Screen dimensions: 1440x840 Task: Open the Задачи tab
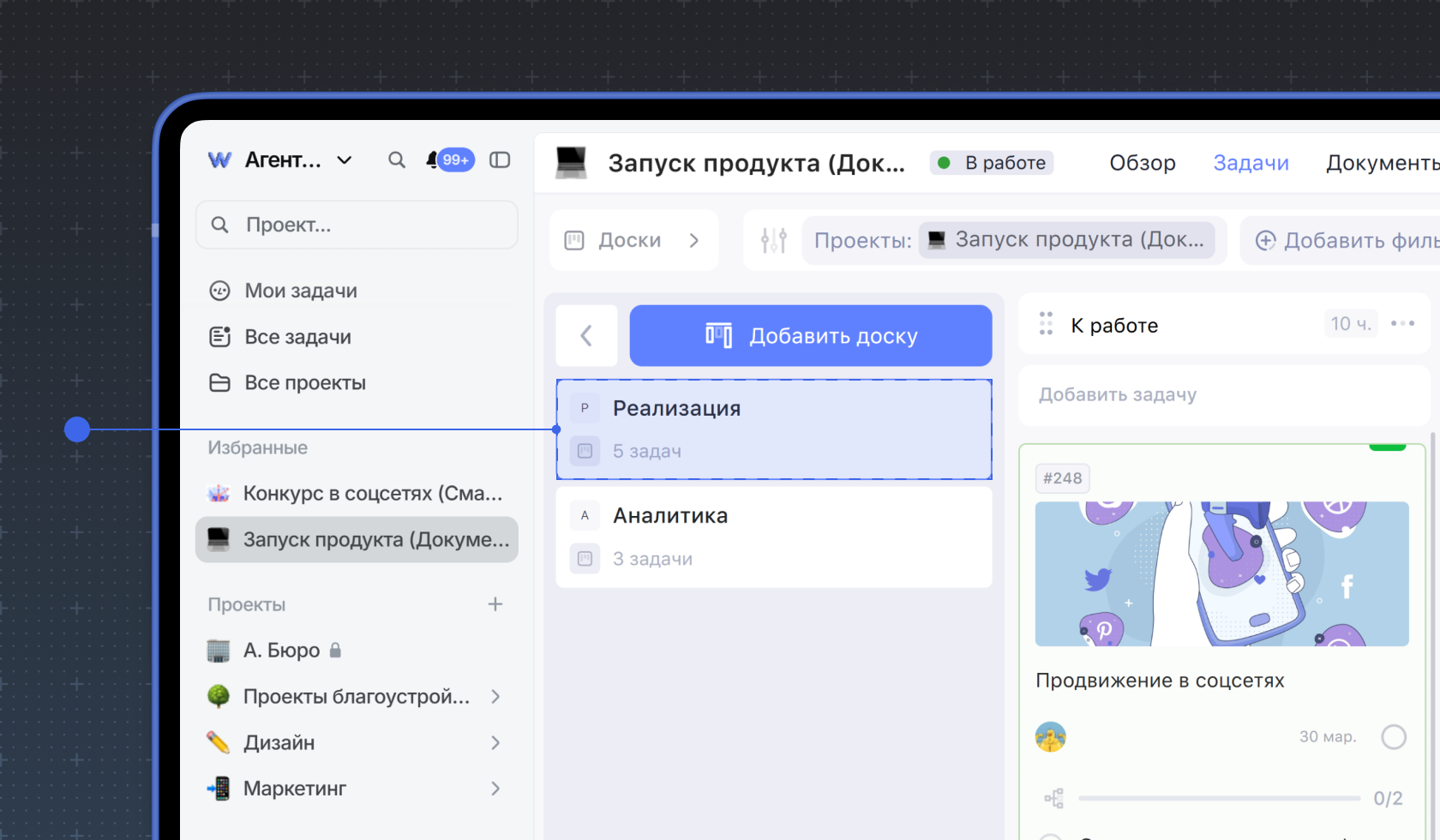[1251, 163]
